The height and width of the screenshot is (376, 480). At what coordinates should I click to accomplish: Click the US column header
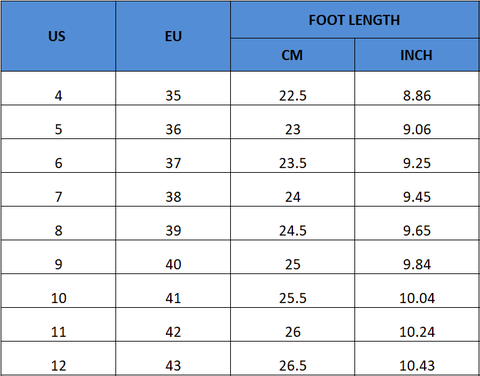[x=58, y=36]
